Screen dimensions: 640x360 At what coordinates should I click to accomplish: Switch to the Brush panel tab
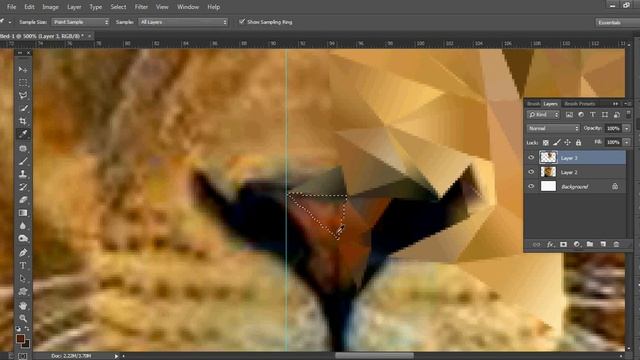[x=533, y=104]
